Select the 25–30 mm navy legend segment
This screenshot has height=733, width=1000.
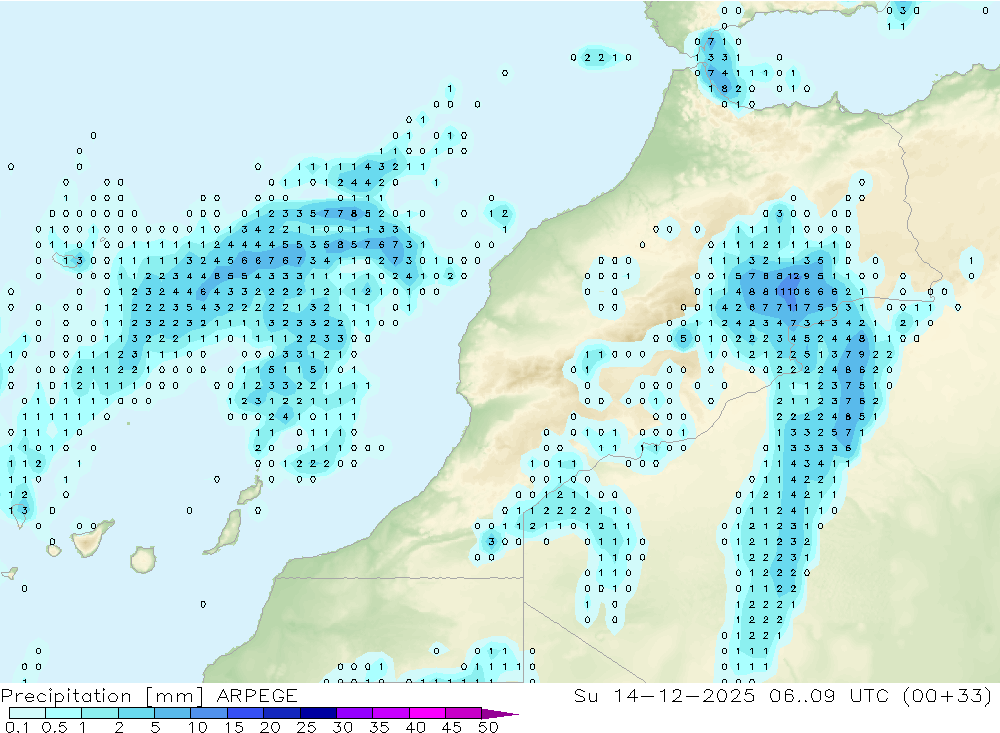[318, 713]
